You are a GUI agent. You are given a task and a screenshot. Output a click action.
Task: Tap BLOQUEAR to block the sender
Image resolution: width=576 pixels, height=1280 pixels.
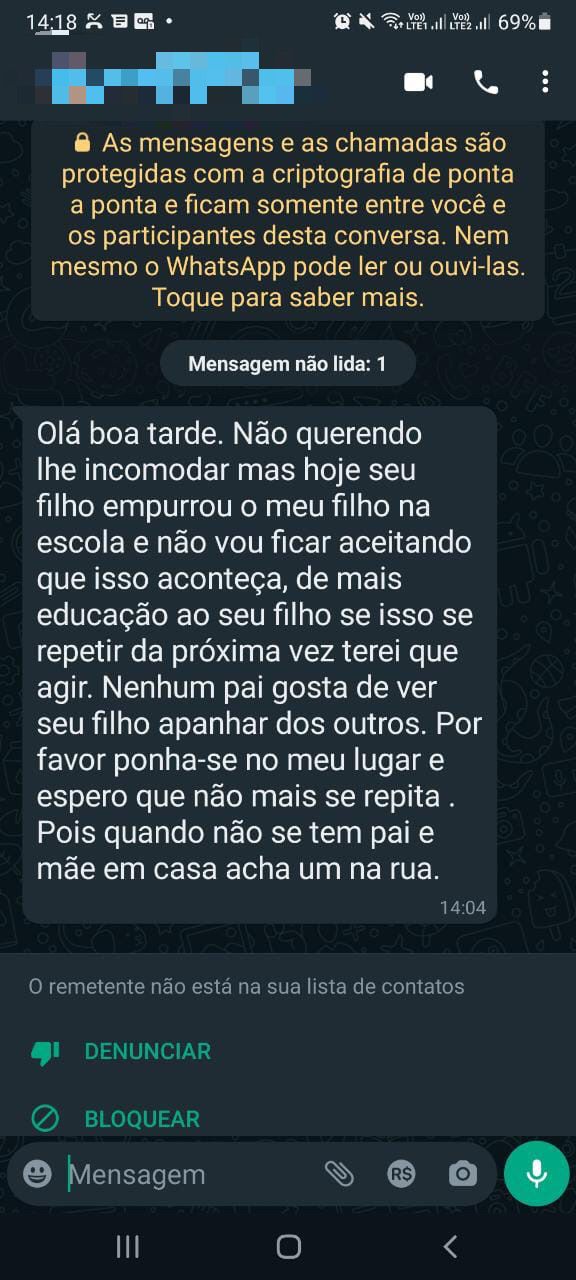coord(142,1119)
